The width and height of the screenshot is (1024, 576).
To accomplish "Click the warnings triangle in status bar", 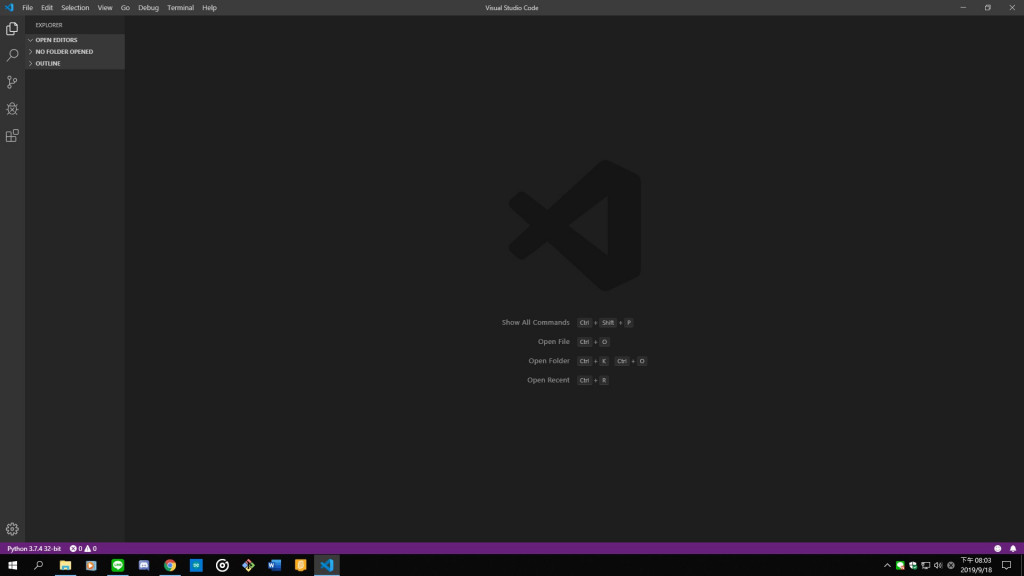I will click(88, 549).
